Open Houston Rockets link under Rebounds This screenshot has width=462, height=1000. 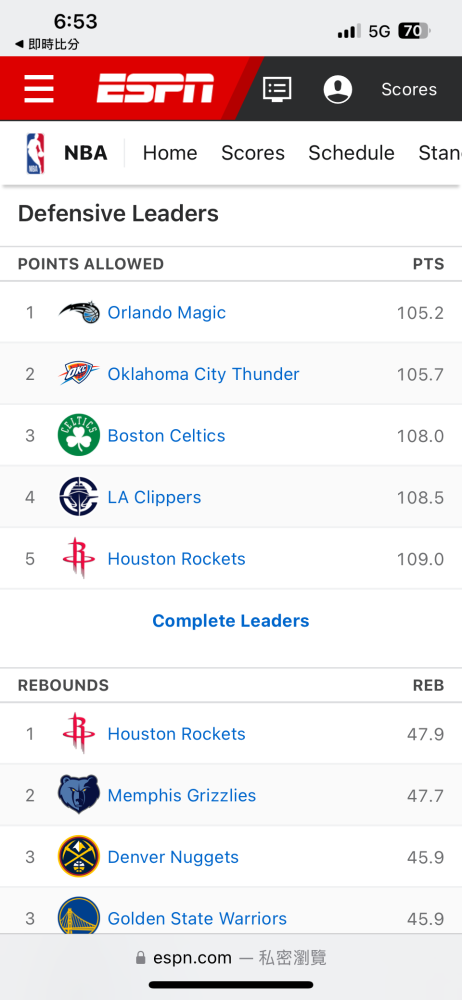[x=176, y=733]
